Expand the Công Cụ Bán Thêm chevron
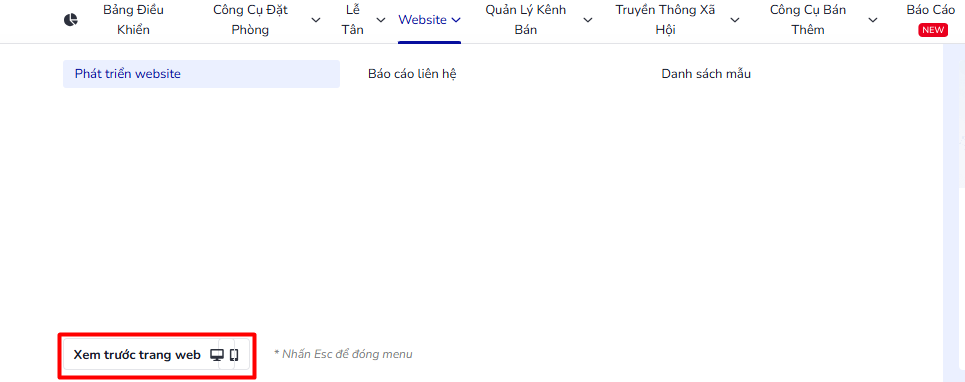Image resolution: width=965 pixels, height=382 pixels. click(x=873, y=20)
